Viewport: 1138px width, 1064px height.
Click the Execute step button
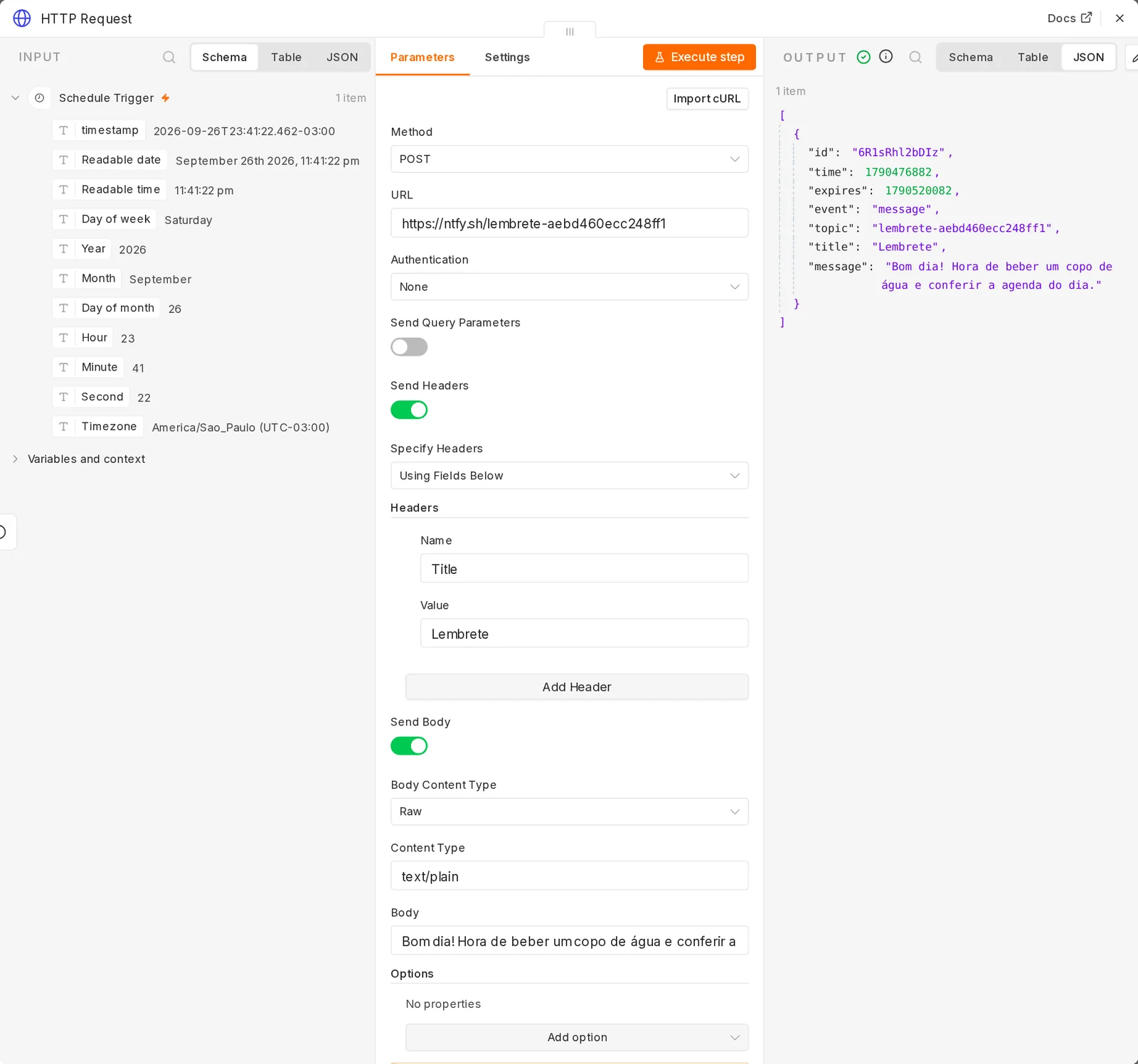(699, 57)
